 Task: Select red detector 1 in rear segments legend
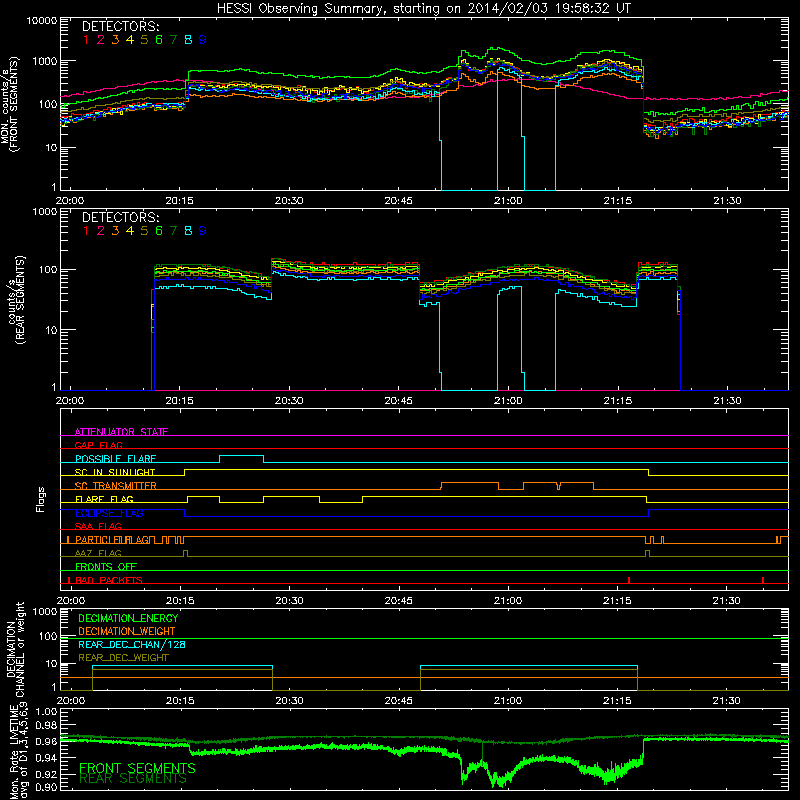click(86, 231)
